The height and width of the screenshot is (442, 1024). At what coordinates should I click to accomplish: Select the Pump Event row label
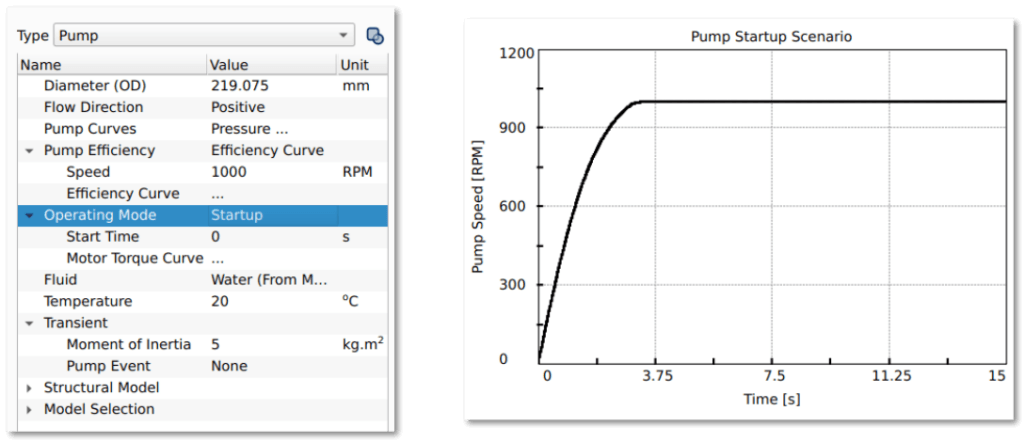pos(108,366)
